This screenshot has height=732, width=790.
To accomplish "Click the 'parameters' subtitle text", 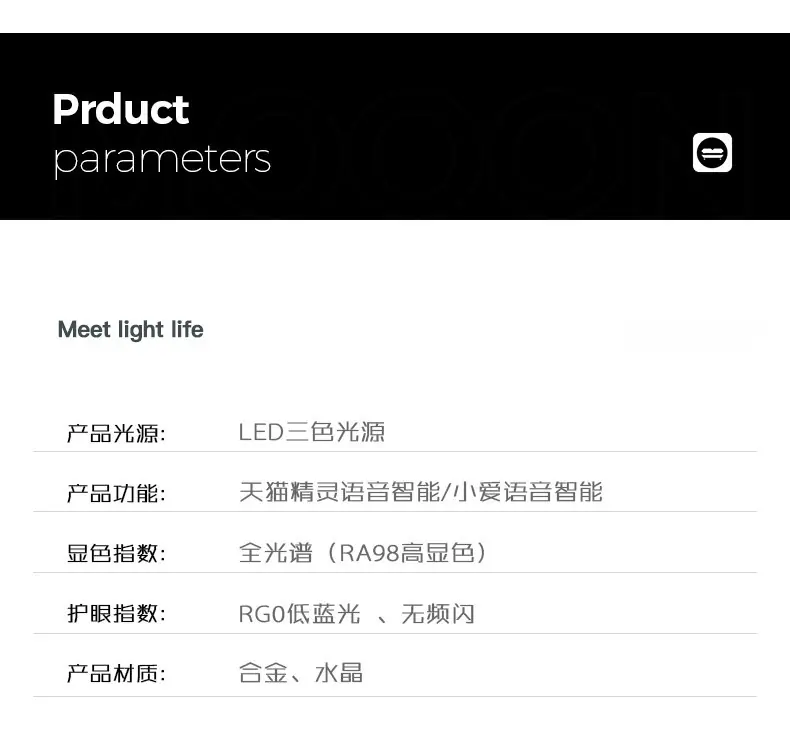I will point(162,160).
